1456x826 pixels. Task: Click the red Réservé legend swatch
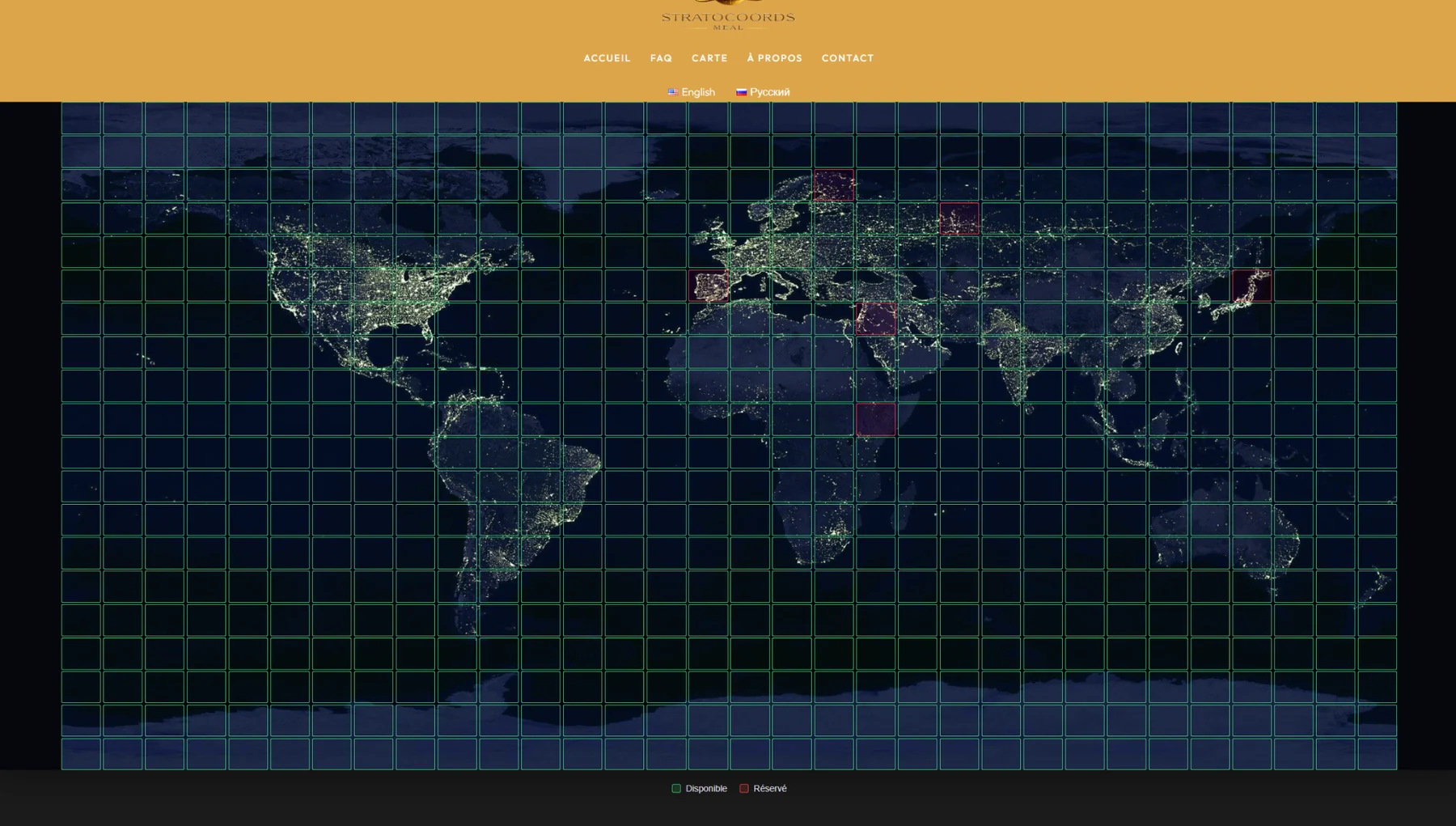744,788
